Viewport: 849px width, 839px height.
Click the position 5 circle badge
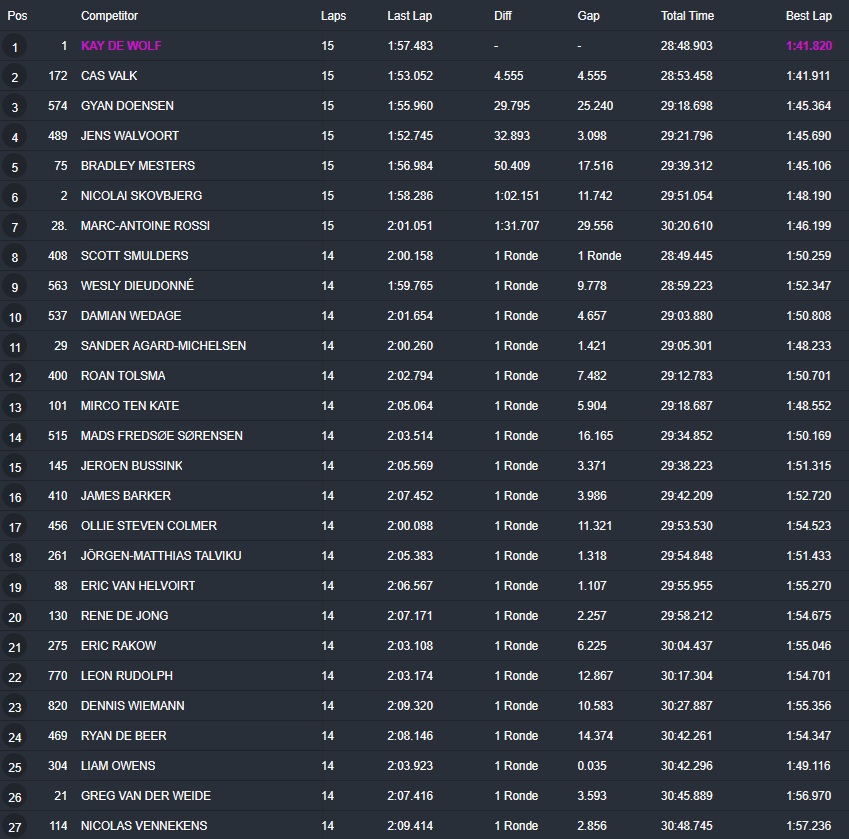tap(15, 167)
